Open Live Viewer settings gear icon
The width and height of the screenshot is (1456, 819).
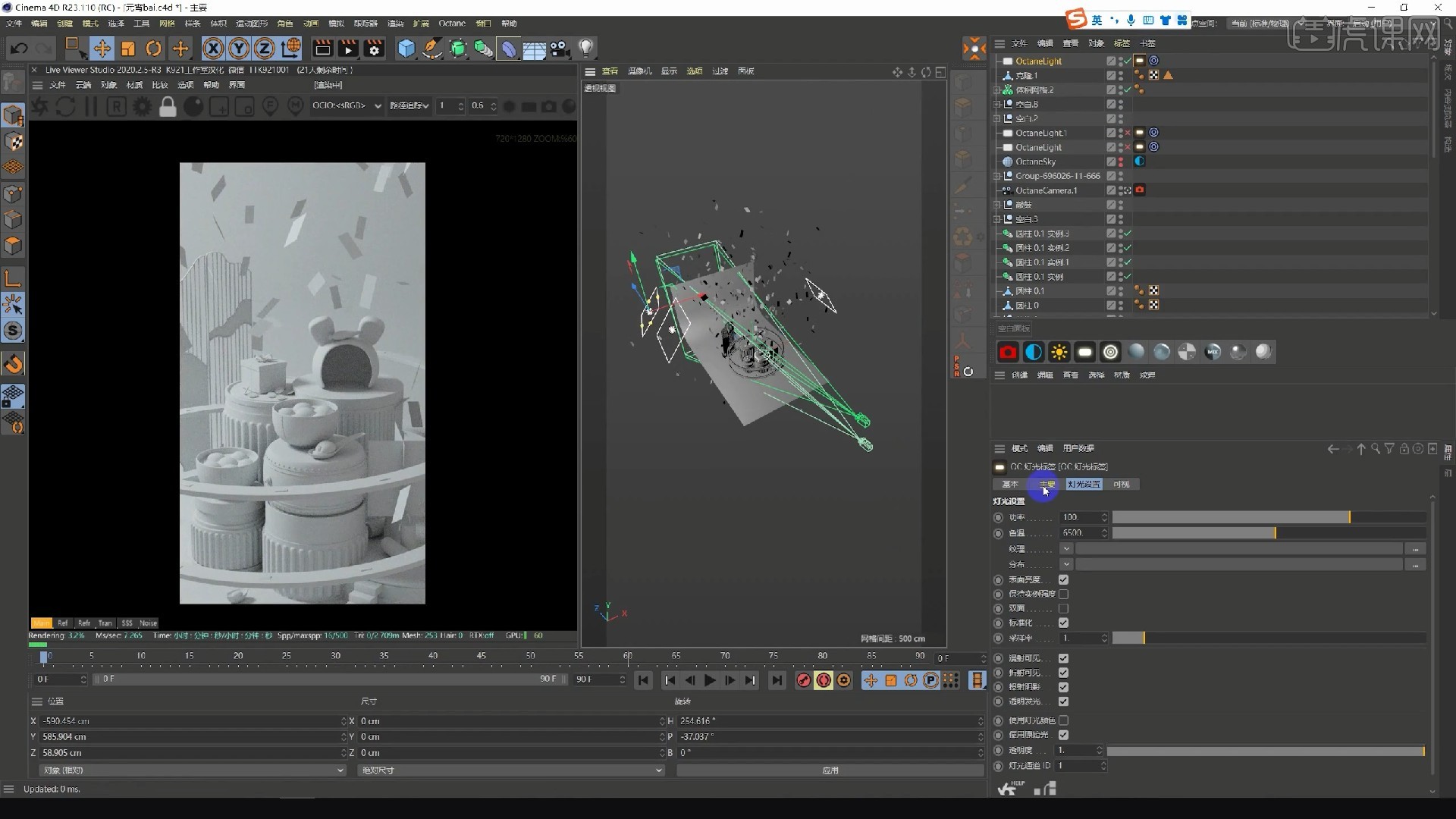(x=142, y=106)
